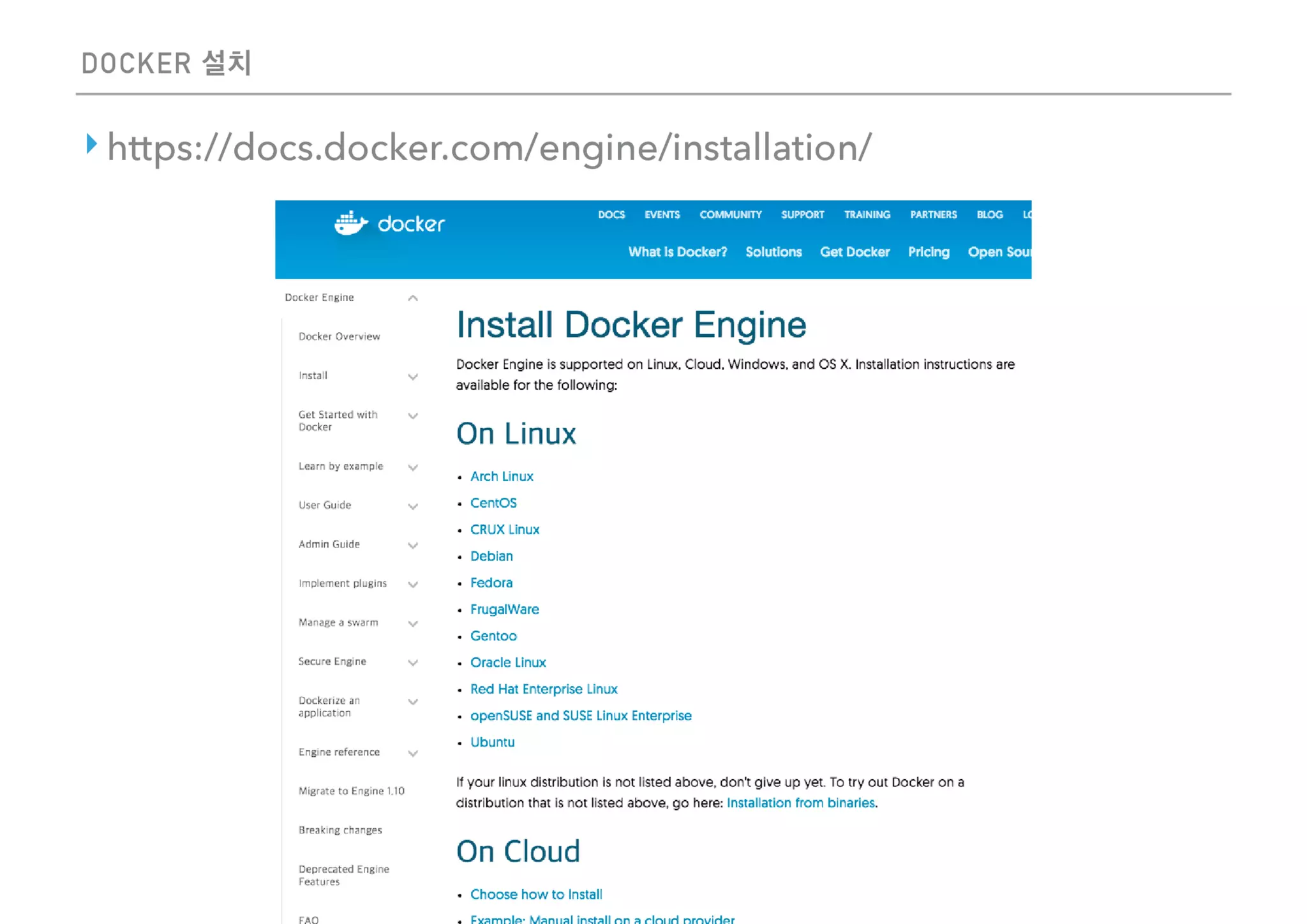Click the Admin Guide sidebar label
Viewport: 1307px width, 924px height.
pos(329,544)
